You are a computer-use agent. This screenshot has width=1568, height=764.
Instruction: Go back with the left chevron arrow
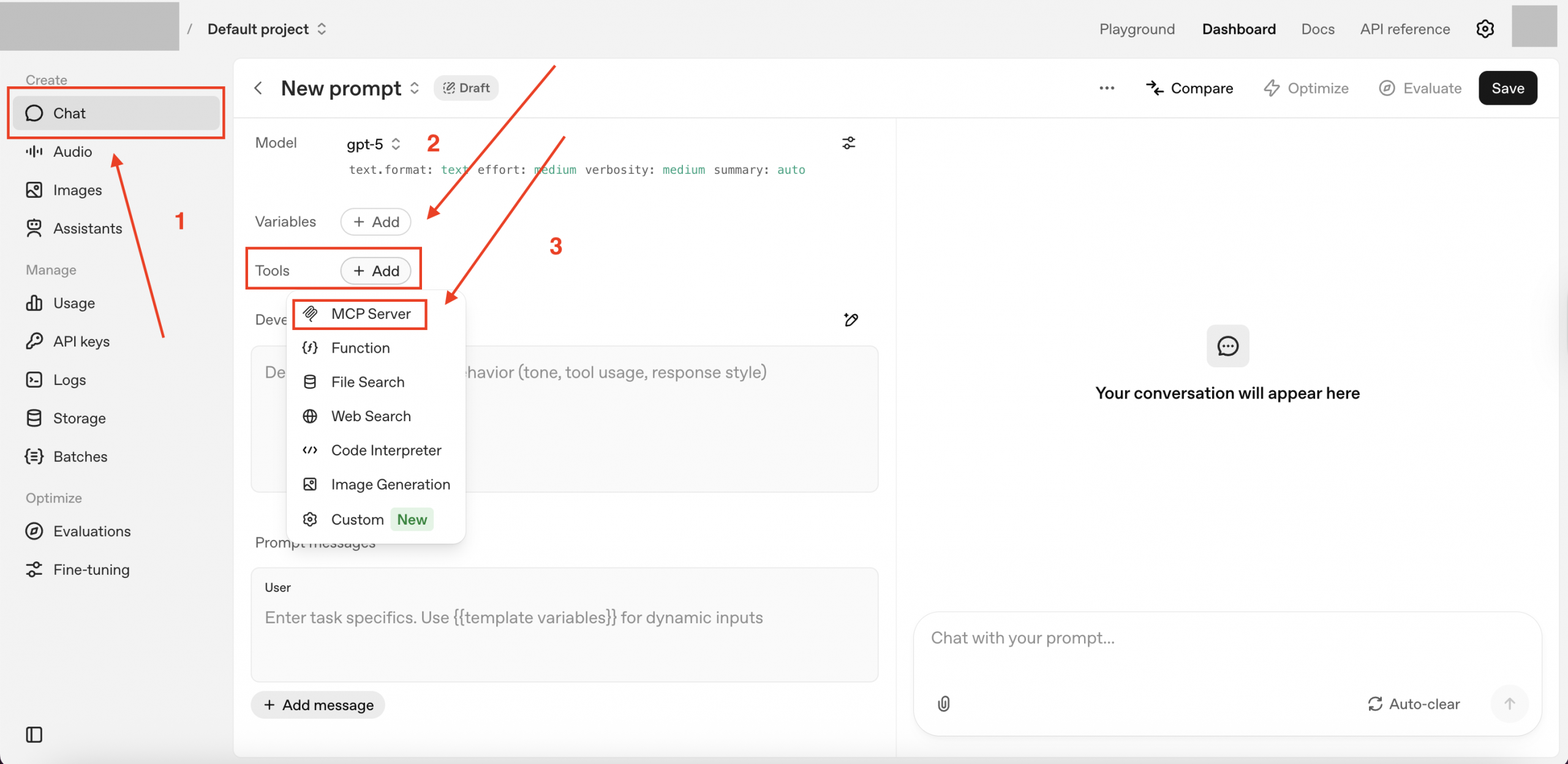tap(258, 88)
